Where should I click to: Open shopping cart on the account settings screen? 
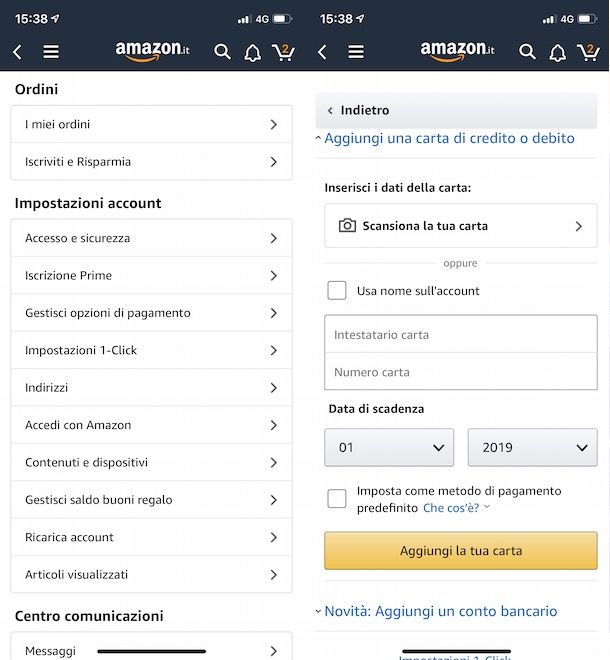click(x=283, y=52)
